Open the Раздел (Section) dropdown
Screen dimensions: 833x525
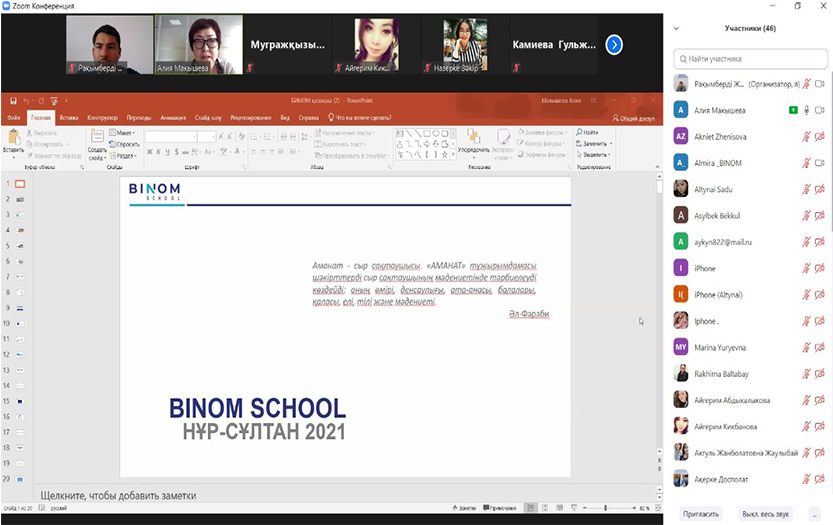(123, 156)
